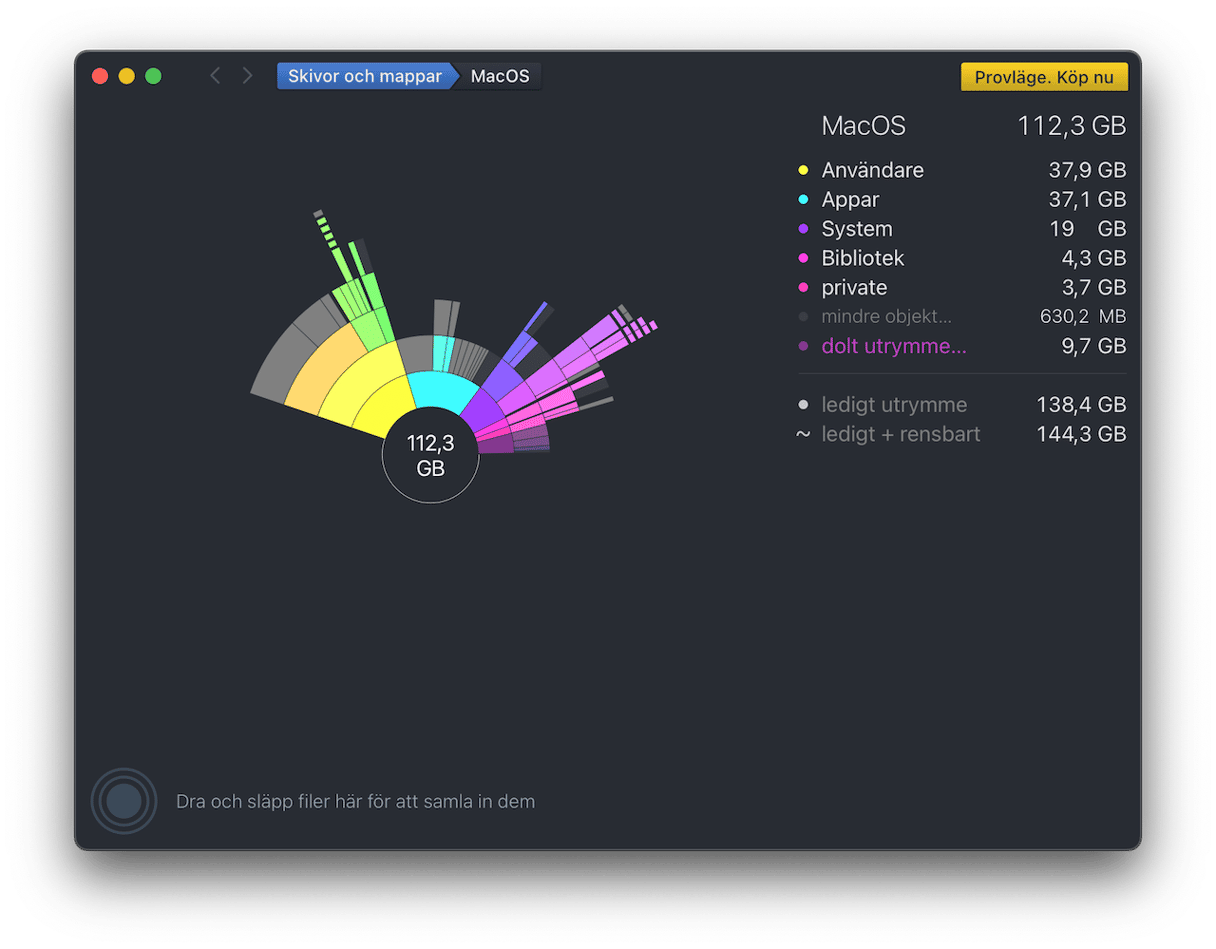Click the 112,3 GB total size
Screen dimensions: 1216x949
[1071, 126]
